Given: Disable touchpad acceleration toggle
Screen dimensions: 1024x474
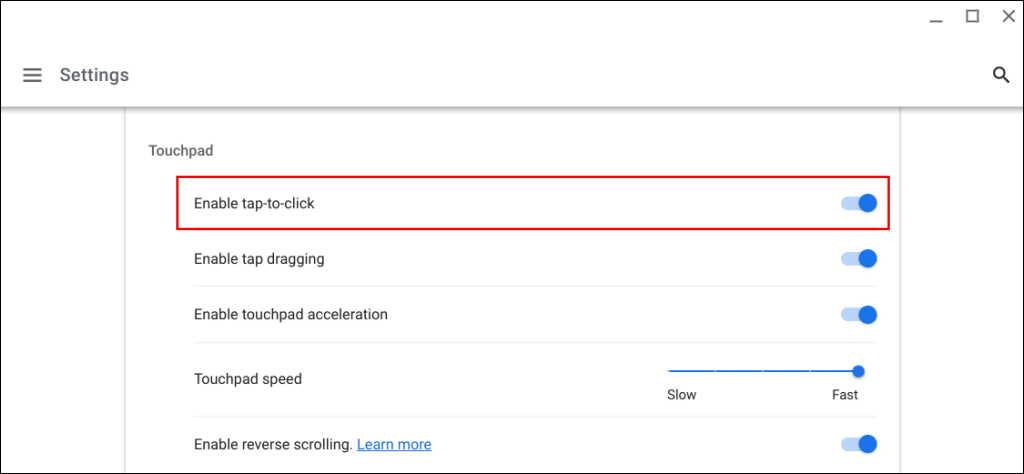Looking at the screenshot, I should [859, 314].
